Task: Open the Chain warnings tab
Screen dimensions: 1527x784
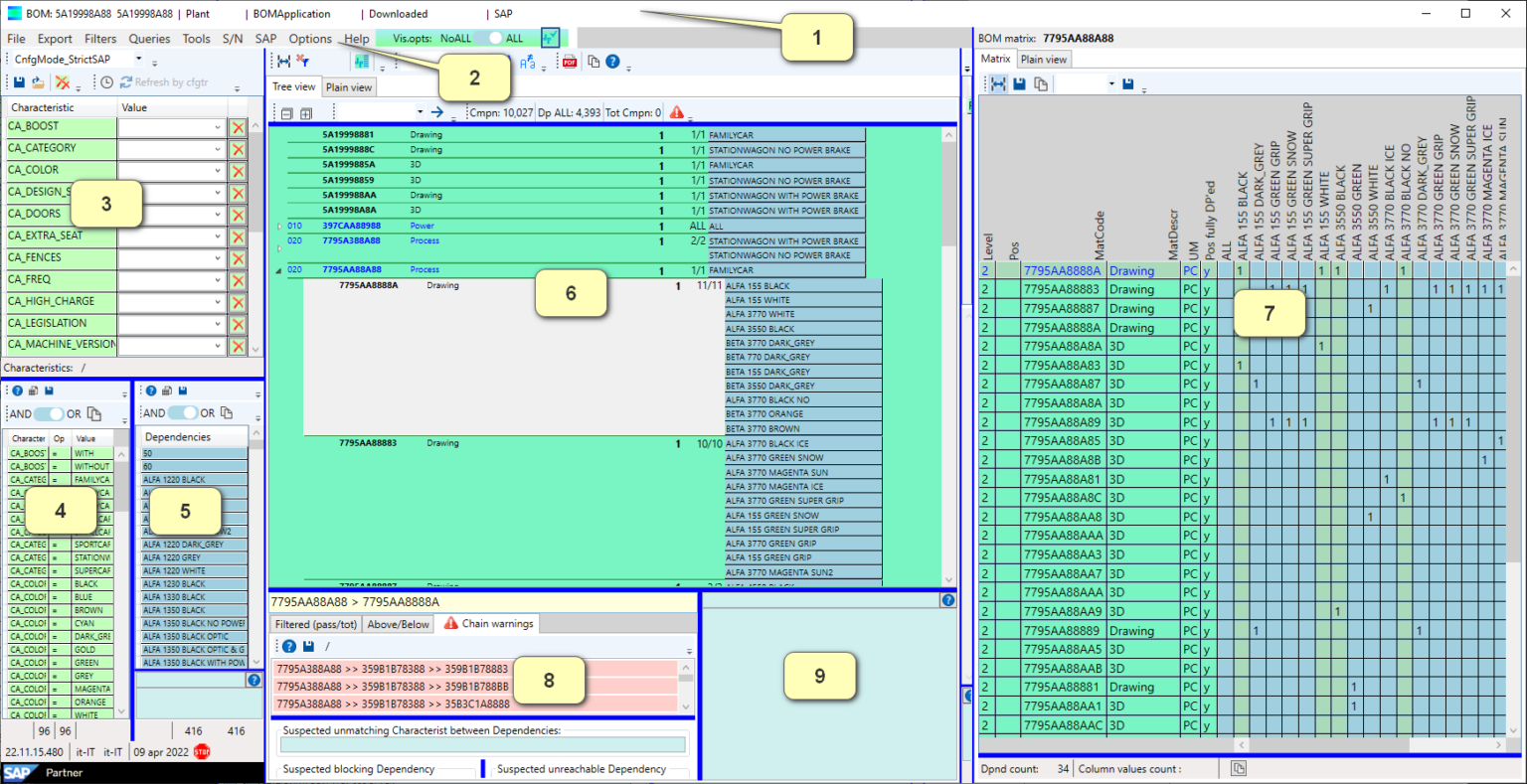Action: (488, 623)
